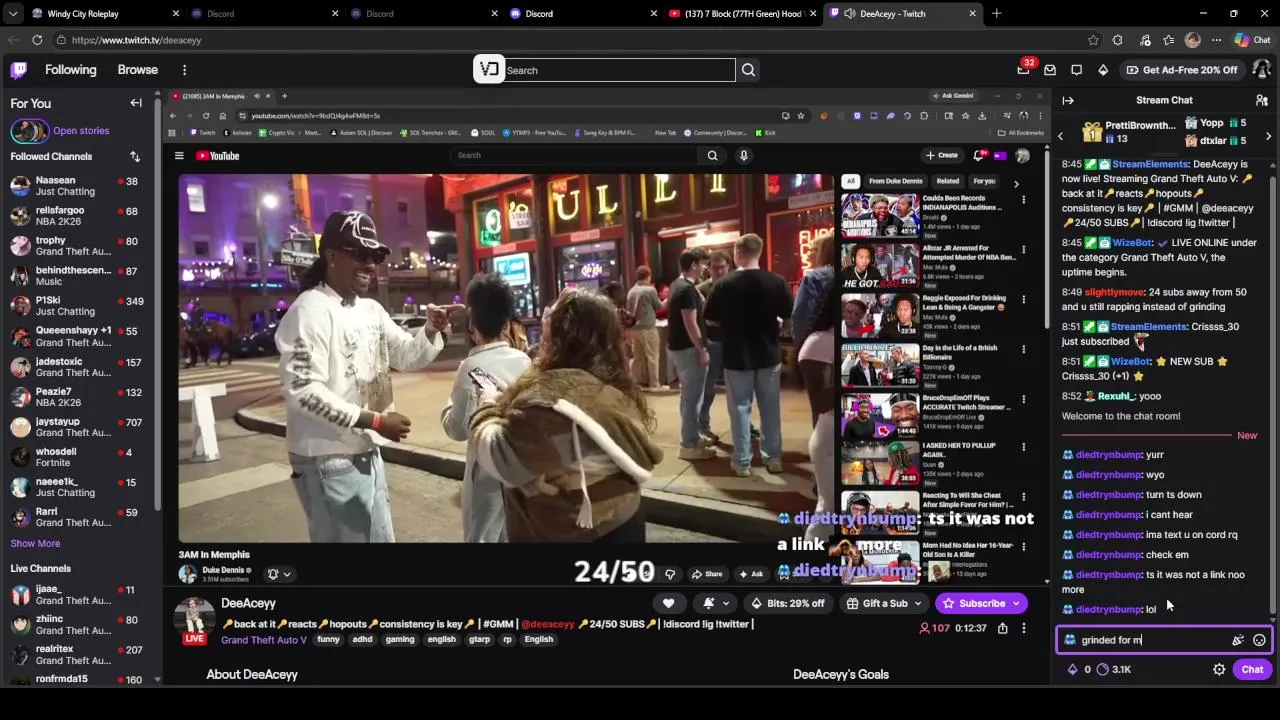1280x720 pixels.
Task: Open Open stories link
Action: click(81, 131)
